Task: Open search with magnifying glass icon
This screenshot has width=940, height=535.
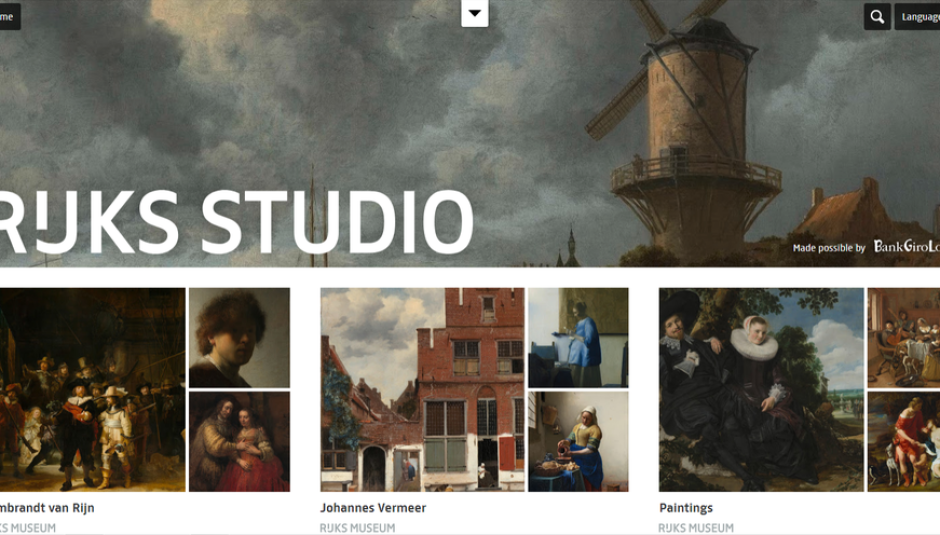Action: tap(876, 17)
